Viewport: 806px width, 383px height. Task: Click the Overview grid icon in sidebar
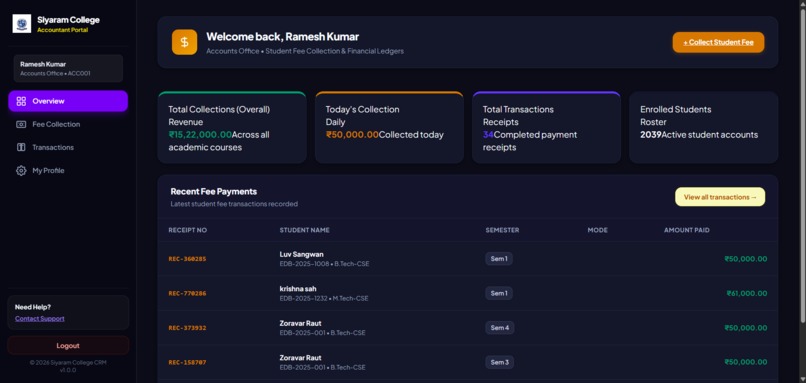coord(21,101)
